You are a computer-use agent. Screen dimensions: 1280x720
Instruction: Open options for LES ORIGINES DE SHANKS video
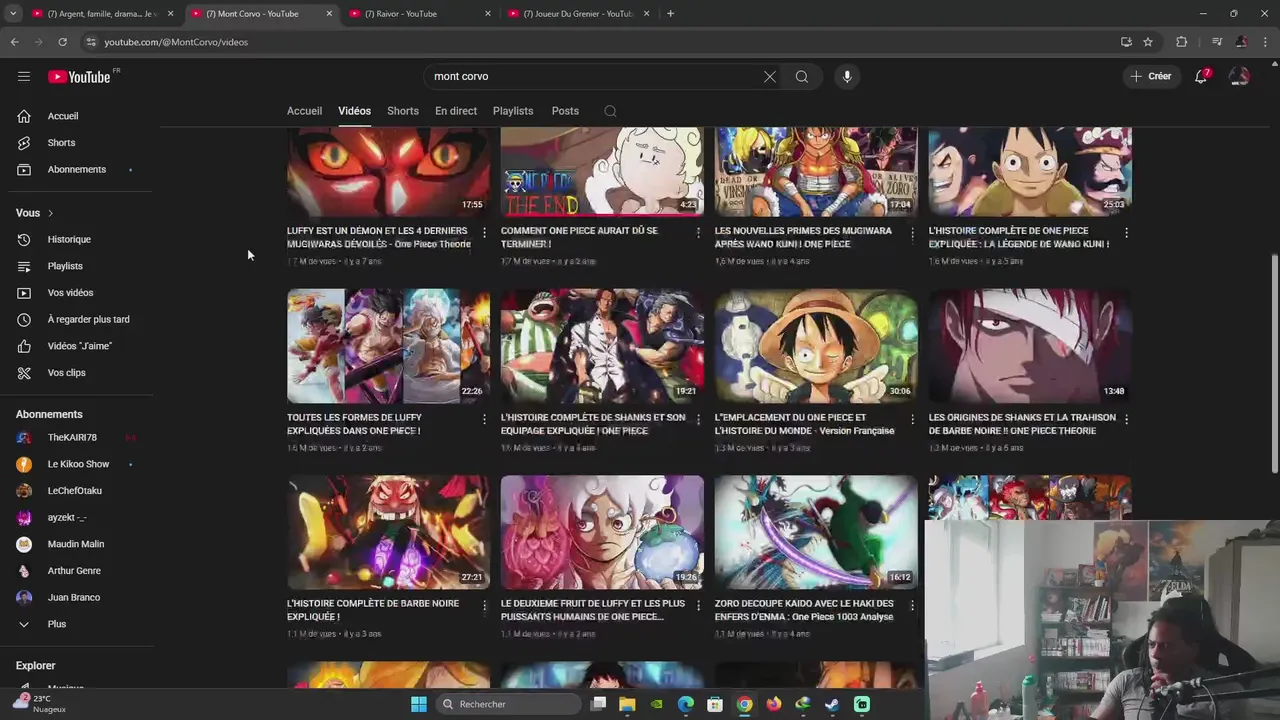click(1126, 419)
